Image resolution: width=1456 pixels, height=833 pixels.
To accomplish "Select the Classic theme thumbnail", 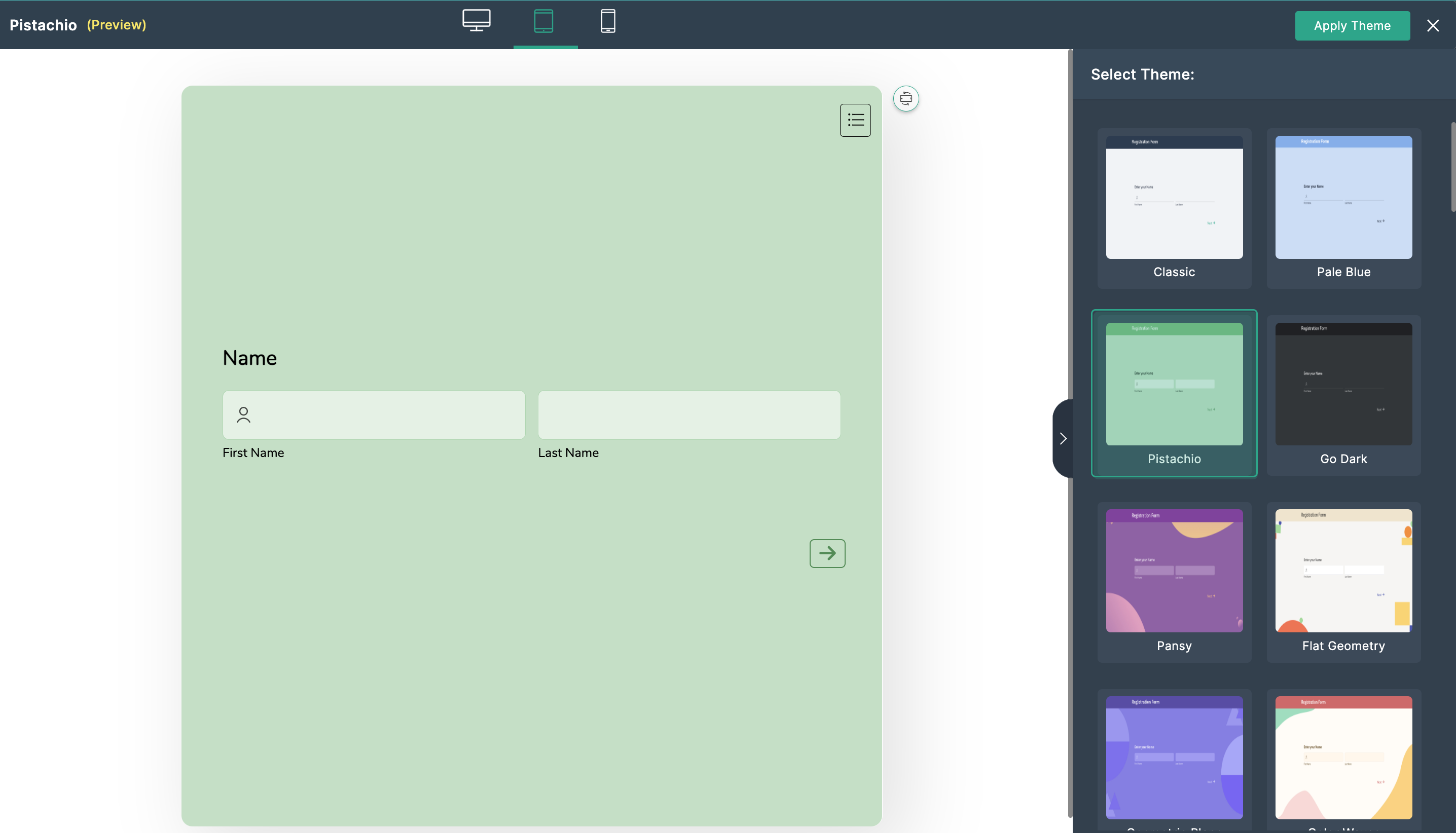I will point(1174,198).
